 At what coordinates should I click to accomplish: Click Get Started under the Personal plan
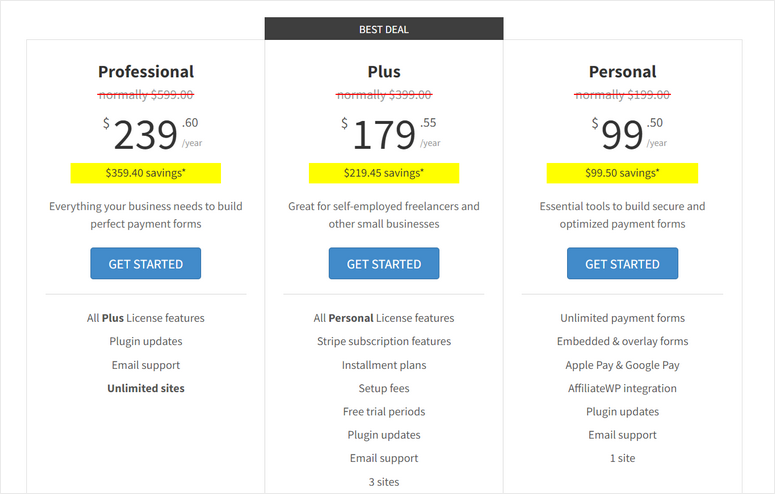(622, 264)
